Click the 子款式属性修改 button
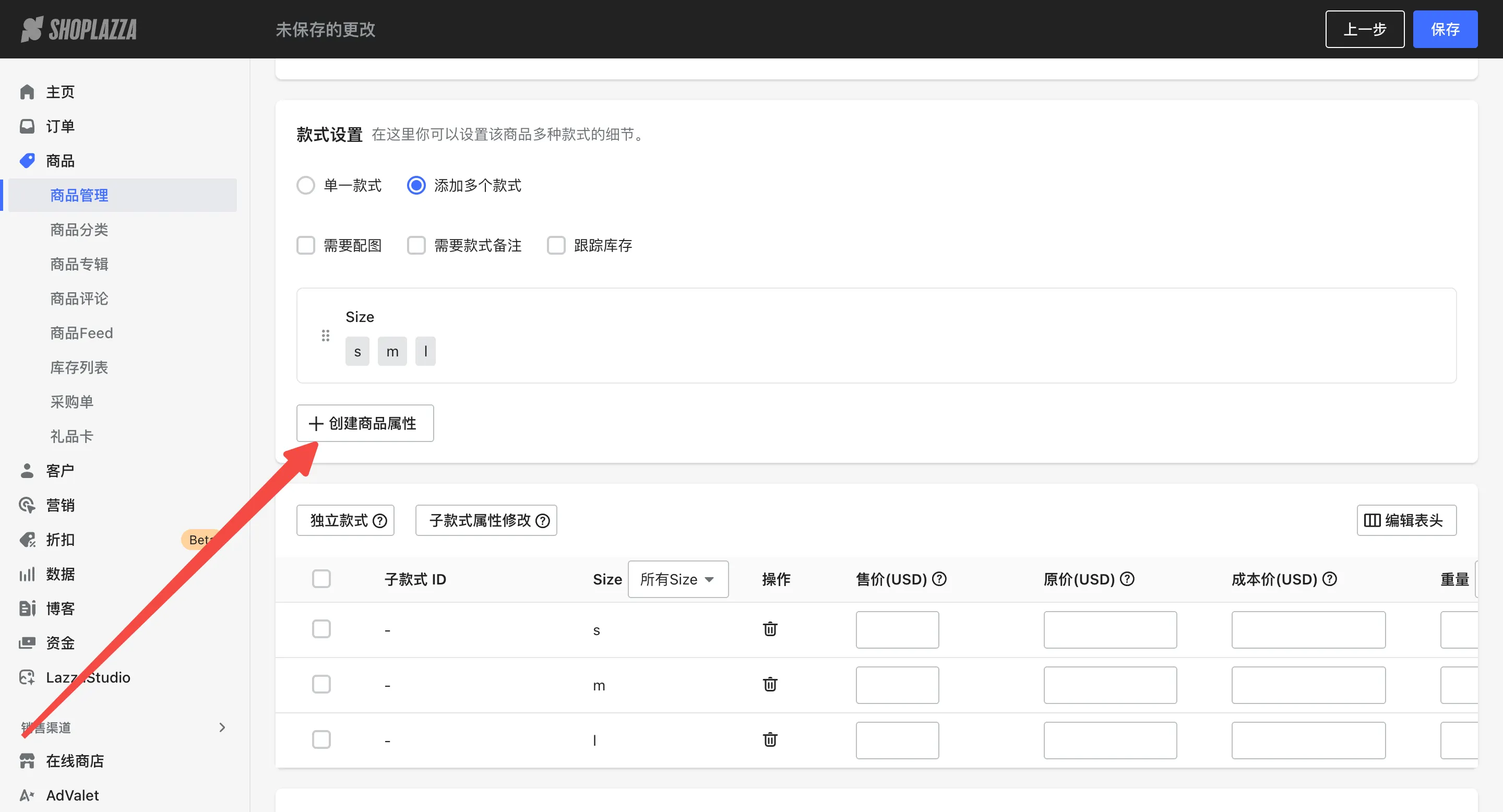This screenshot has height=812, width=1503. coord(486,520)
